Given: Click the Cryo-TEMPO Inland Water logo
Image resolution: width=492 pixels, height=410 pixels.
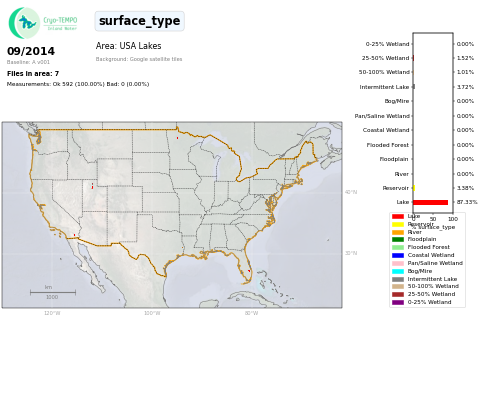Looking at the screenshot, I should [43, 23].
